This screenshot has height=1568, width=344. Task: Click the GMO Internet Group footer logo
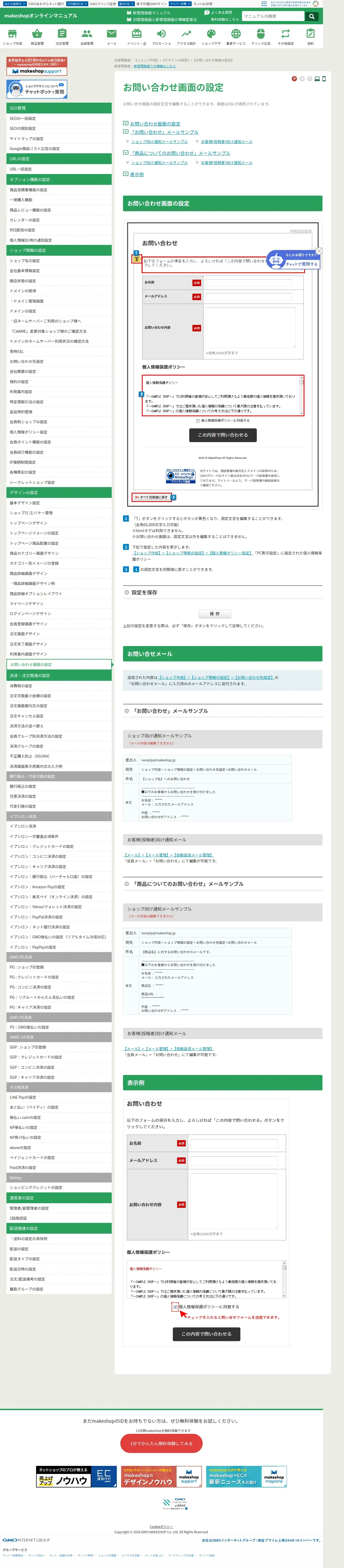27,1540
